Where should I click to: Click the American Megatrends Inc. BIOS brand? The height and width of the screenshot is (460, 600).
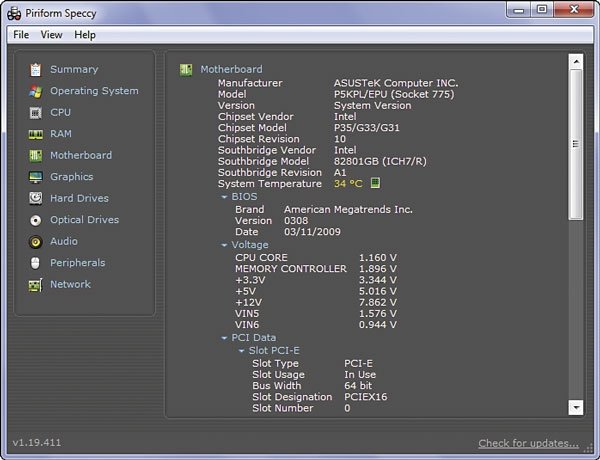click(x=348, y=210)
